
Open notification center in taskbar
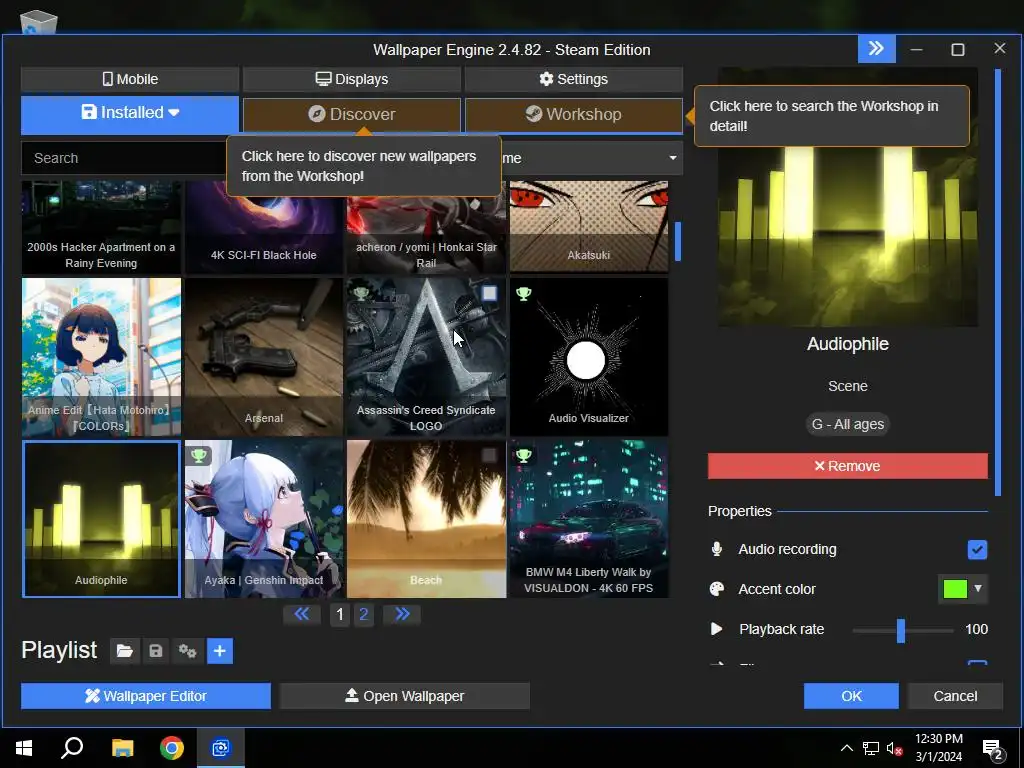coord(993,748)
